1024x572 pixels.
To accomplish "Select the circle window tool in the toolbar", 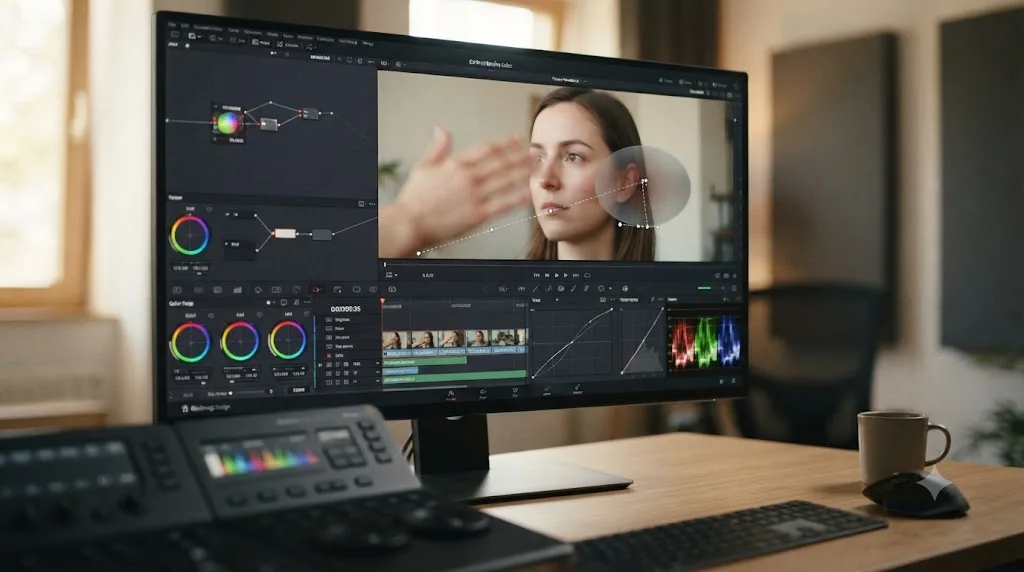I will (601, 288).
